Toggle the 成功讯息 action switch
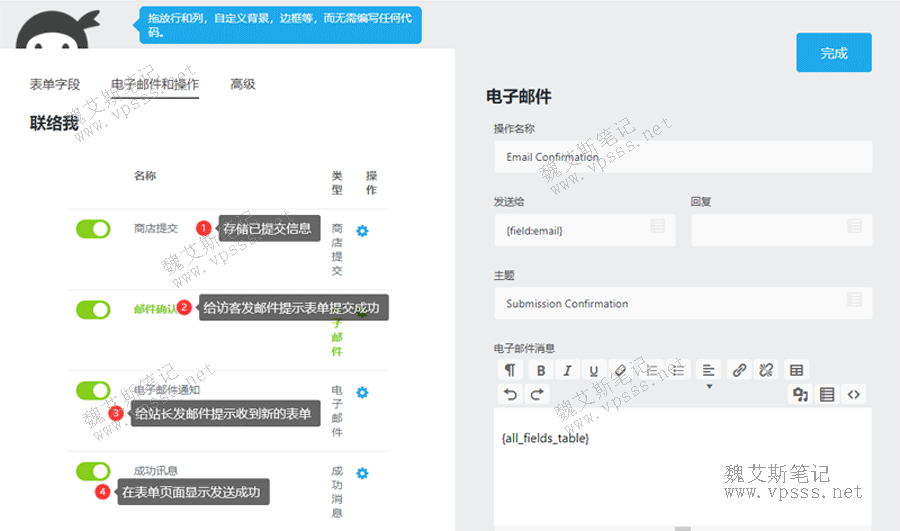 click(93, 472)
